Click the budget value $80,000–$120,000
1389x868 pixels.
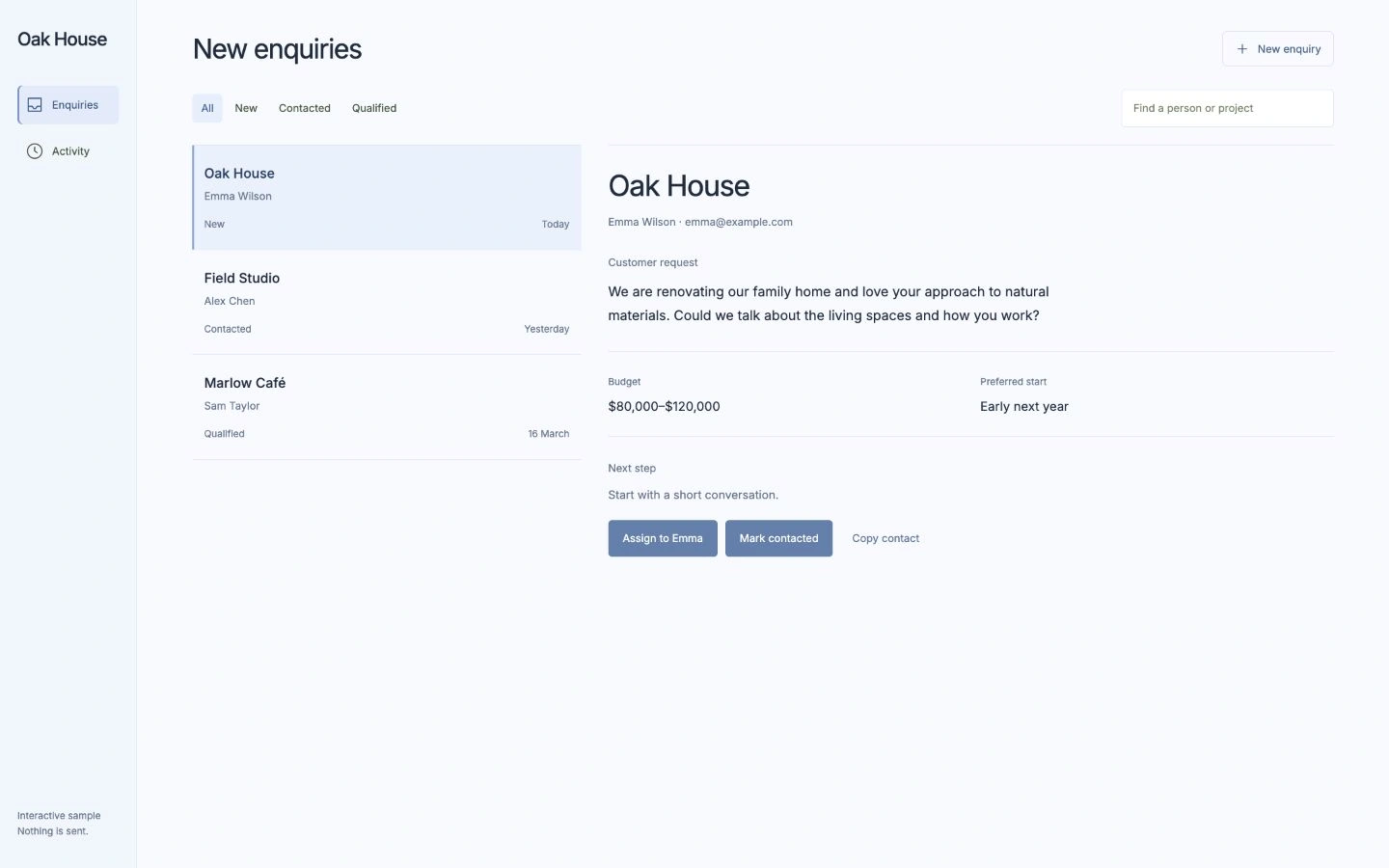664,407
